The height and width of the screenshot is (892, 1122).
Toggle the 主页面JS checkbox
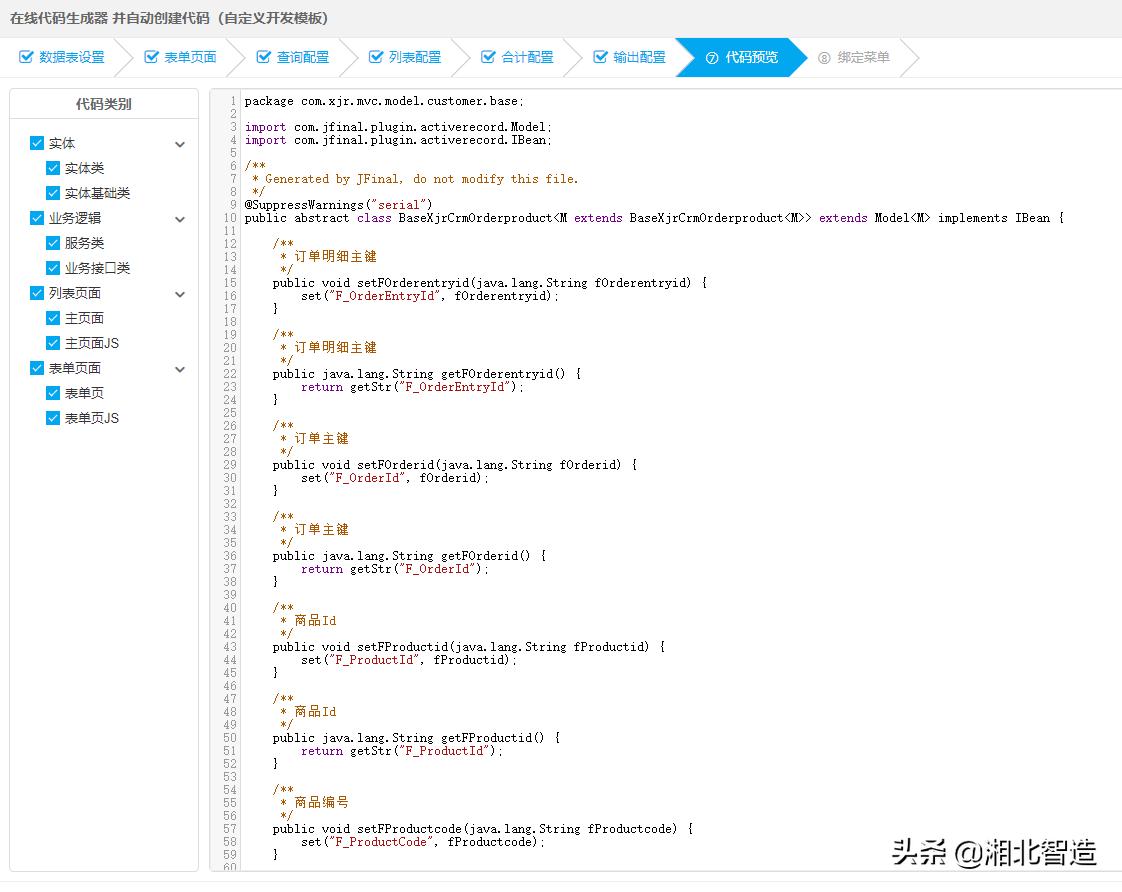click(53, 343)
